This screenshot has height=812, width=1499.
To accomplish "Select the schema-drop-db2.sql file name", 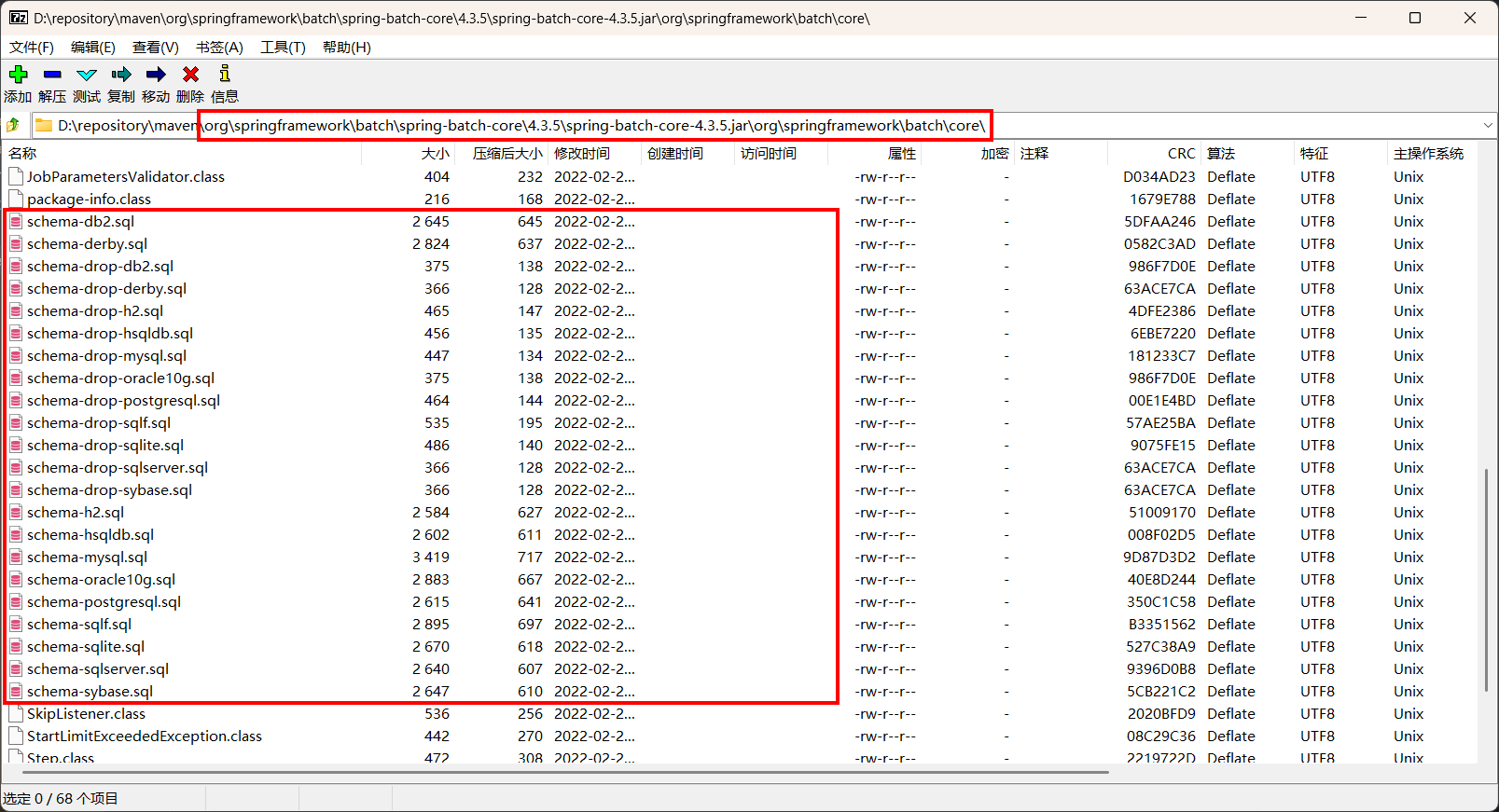I will [x=100, y=267].
